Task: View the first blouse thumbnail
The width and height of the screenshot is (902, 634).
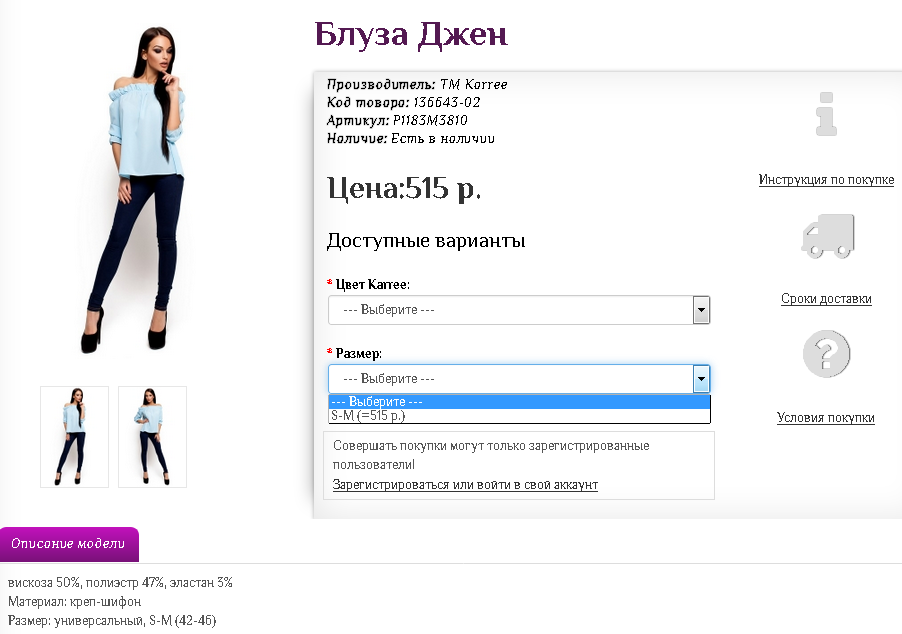Action: pyautogui.click(x=74, y=437)
